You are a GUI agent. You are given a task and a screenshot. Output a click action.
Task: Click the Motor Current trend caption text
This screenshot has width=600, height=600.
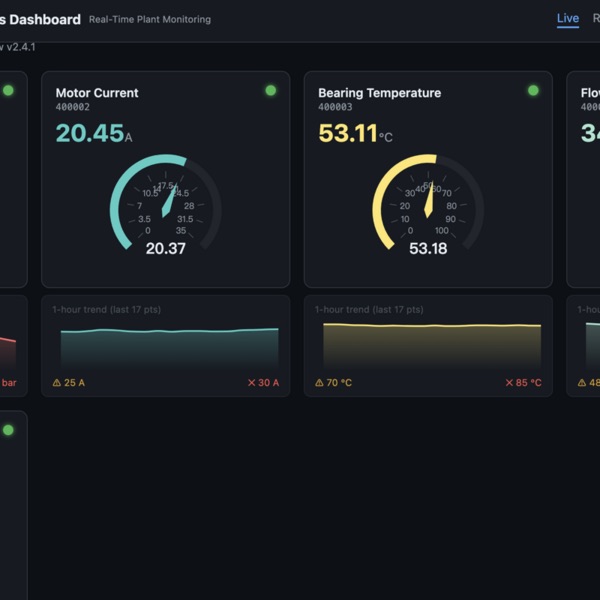tap(106, 310)
